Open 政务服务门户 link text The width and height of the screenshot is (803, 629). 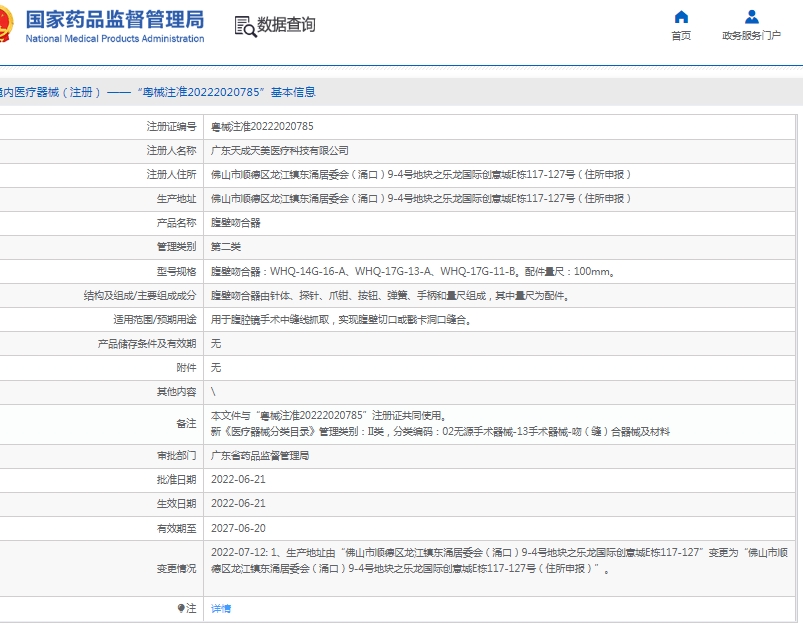tap(751, 35)
